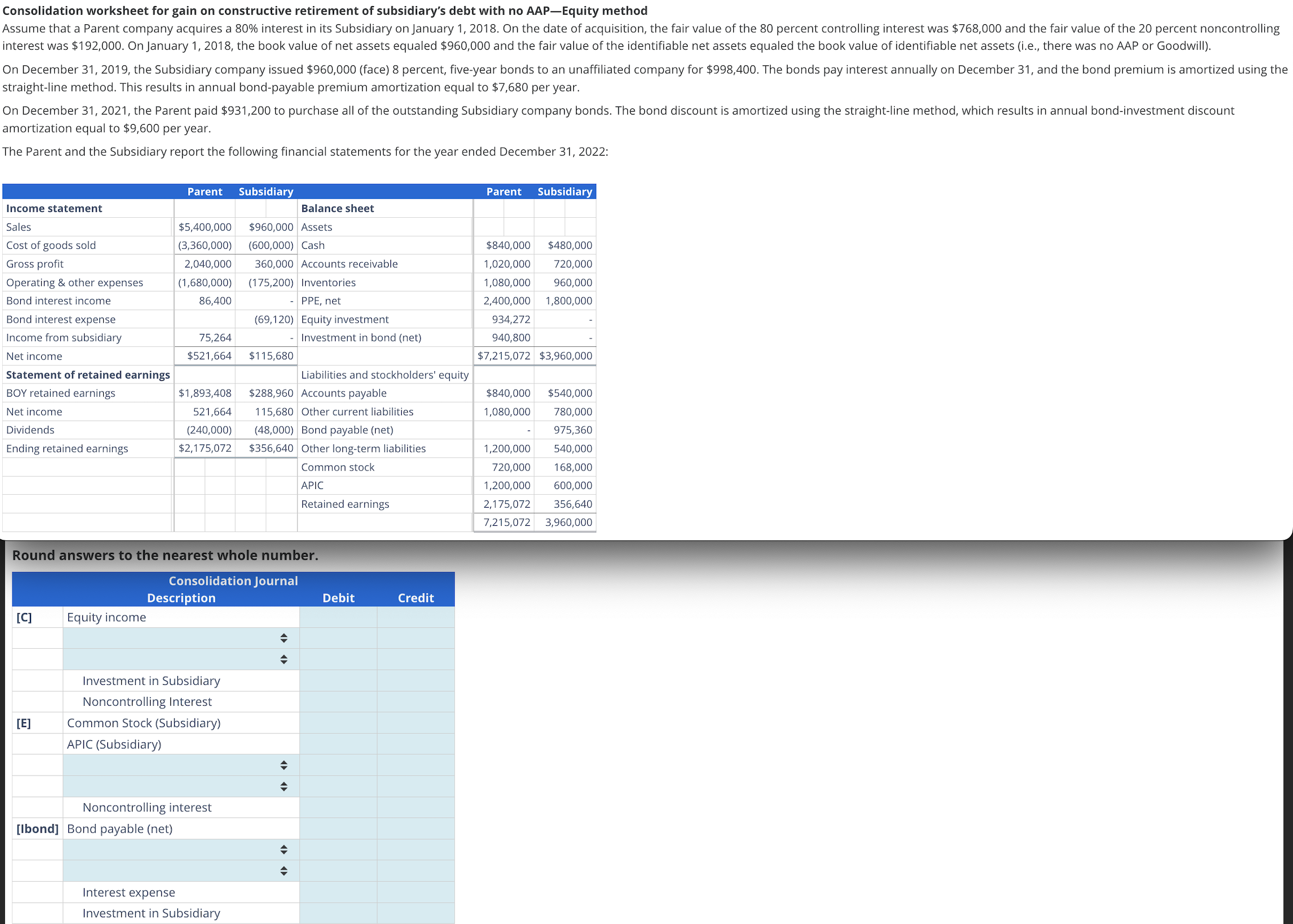Open the second dropdown in entry [E]
The height and width of the screenshot is (924, 1293).
(x=284, y=787)
